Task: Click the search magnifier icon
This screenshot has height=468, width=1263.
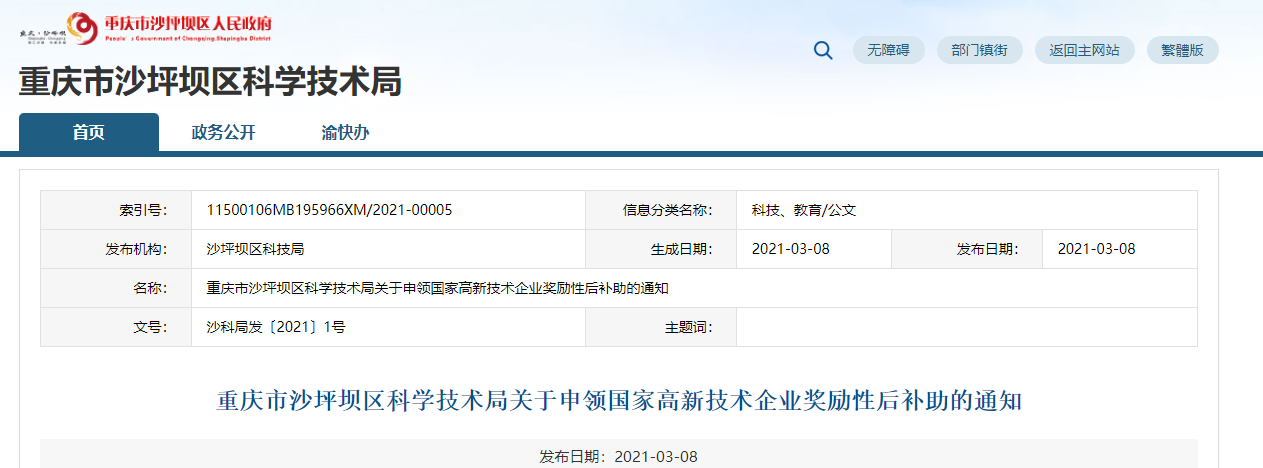Action: point(823,50)
